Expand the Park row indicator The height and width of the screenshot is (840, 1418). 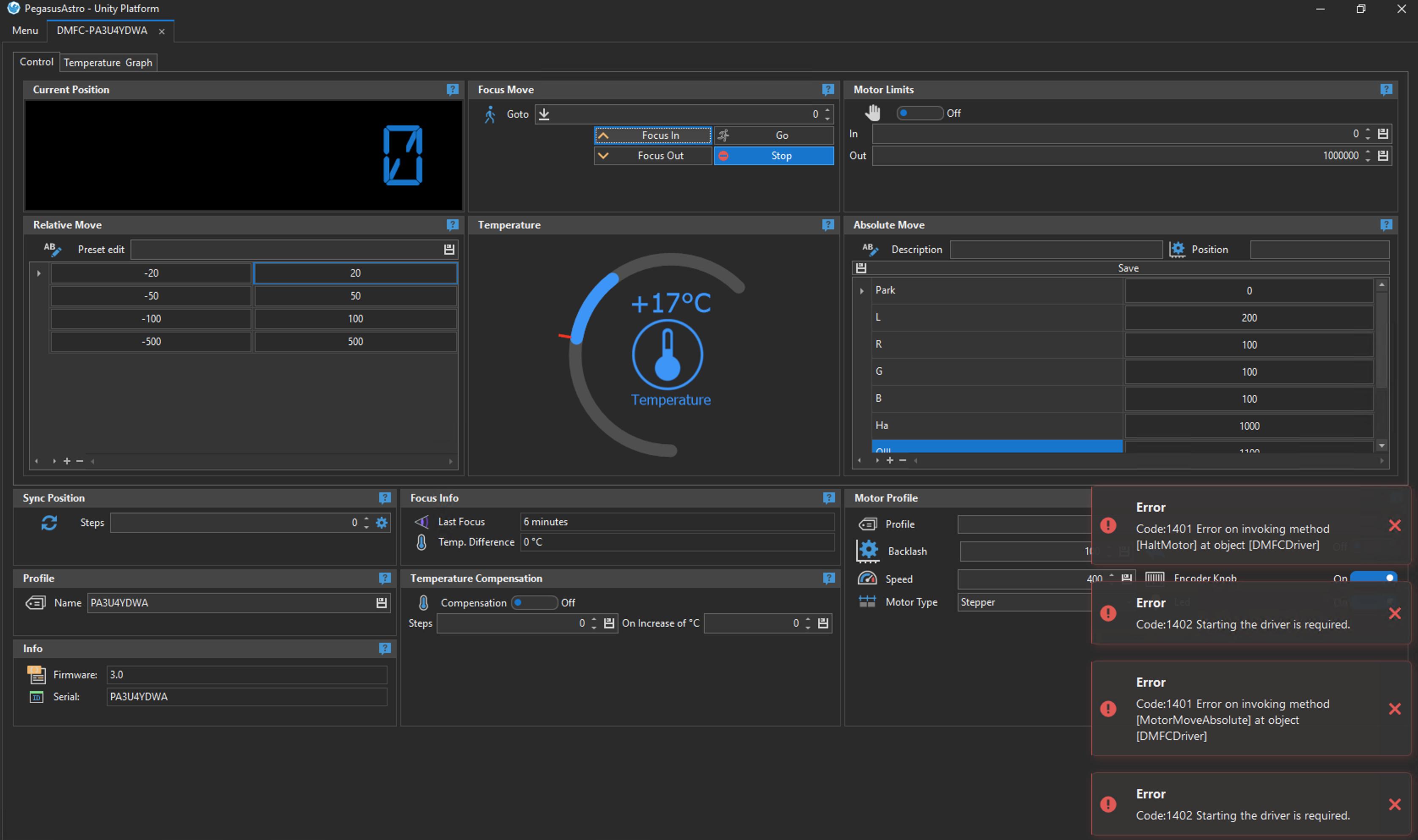[x=862, y=291]
